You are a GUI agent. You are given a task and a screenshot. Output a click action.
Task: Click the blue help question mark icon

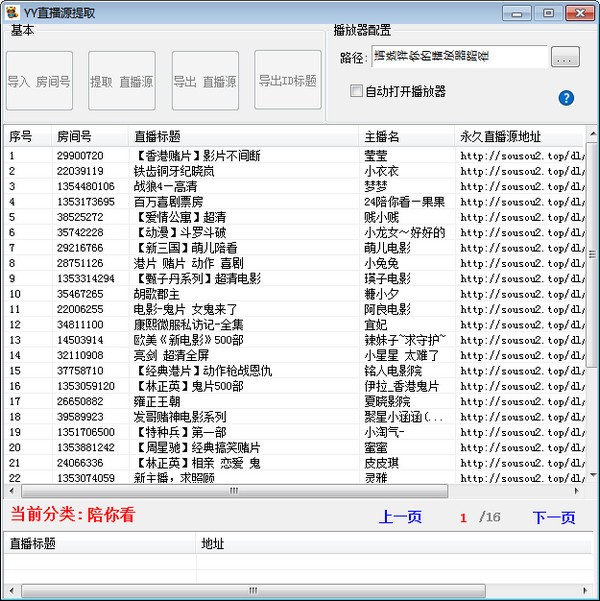[x=566, y=98]
